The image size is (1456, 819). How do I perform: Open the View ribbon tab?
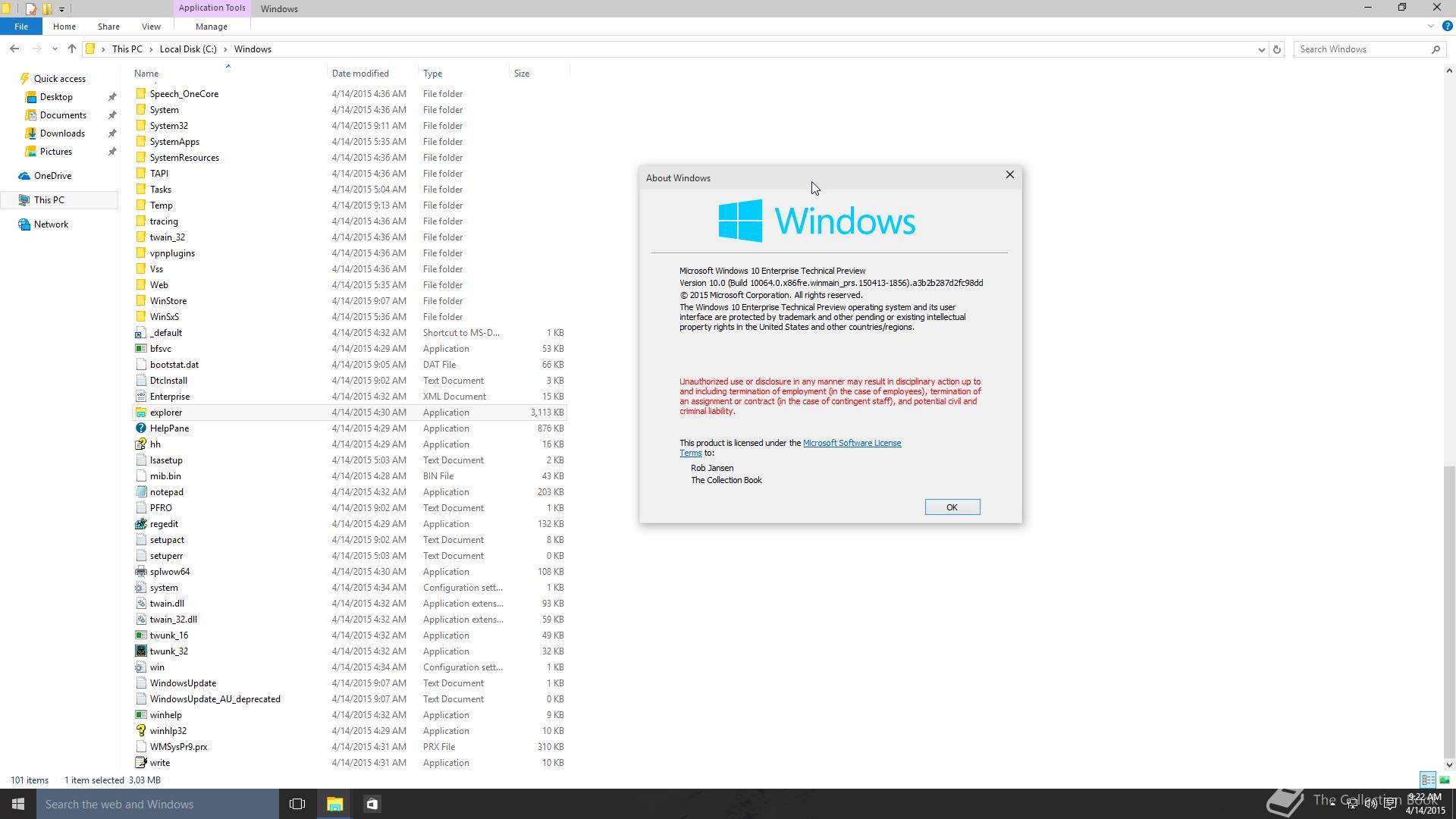point(151,27)
